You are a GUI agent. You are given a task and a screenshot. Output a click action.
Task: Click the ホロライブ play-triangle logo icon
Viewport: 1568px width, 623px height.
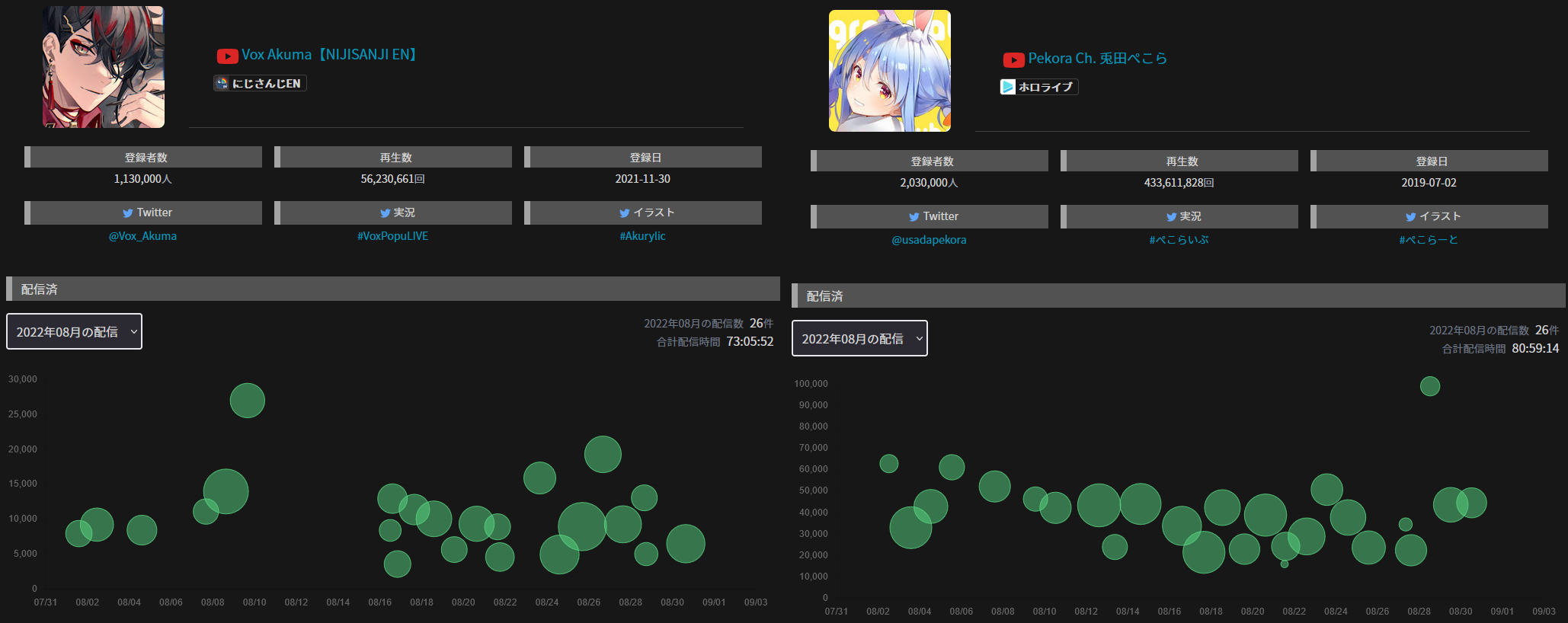pyautogui.click(x=1008, y=87)
